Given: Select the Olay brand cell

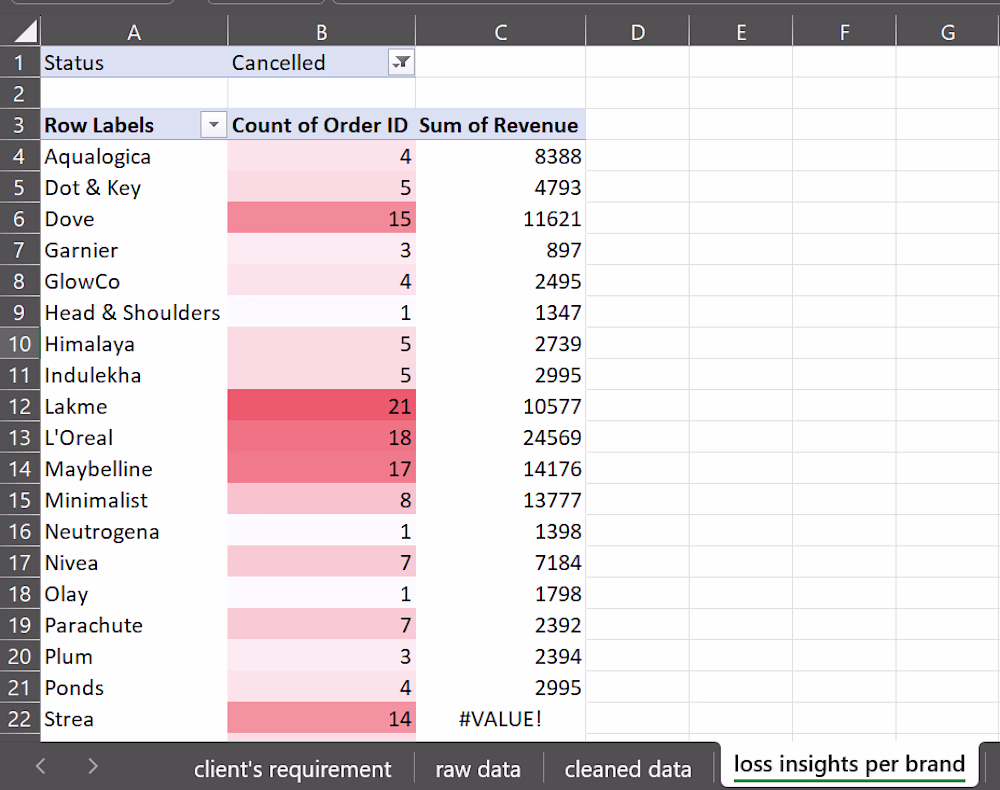Looking at the screenshot, I should (134, 594).
